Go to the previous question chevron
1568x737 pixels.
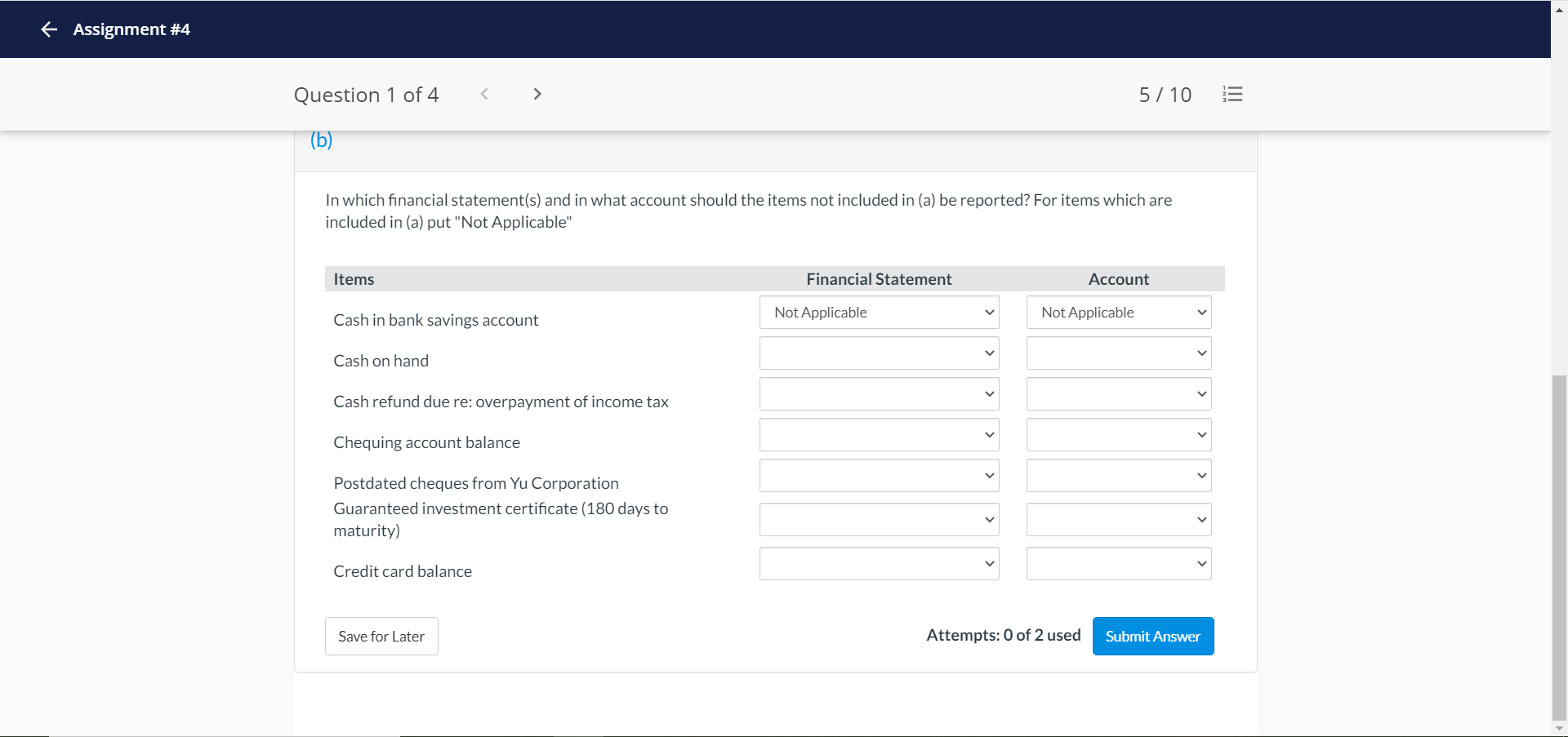pos(484,94)
